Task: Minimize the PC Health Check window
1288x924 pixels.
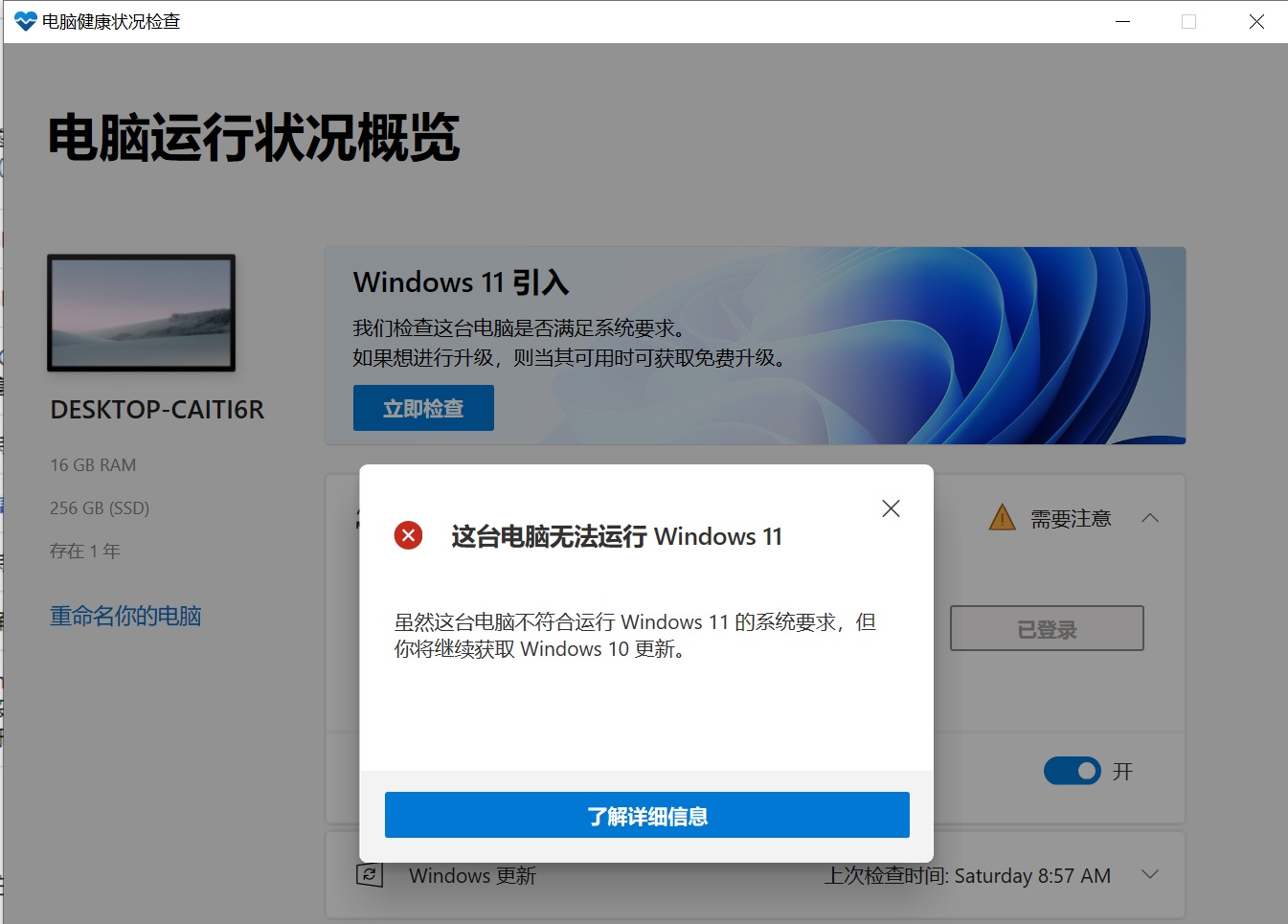Action: (1122, 21)
